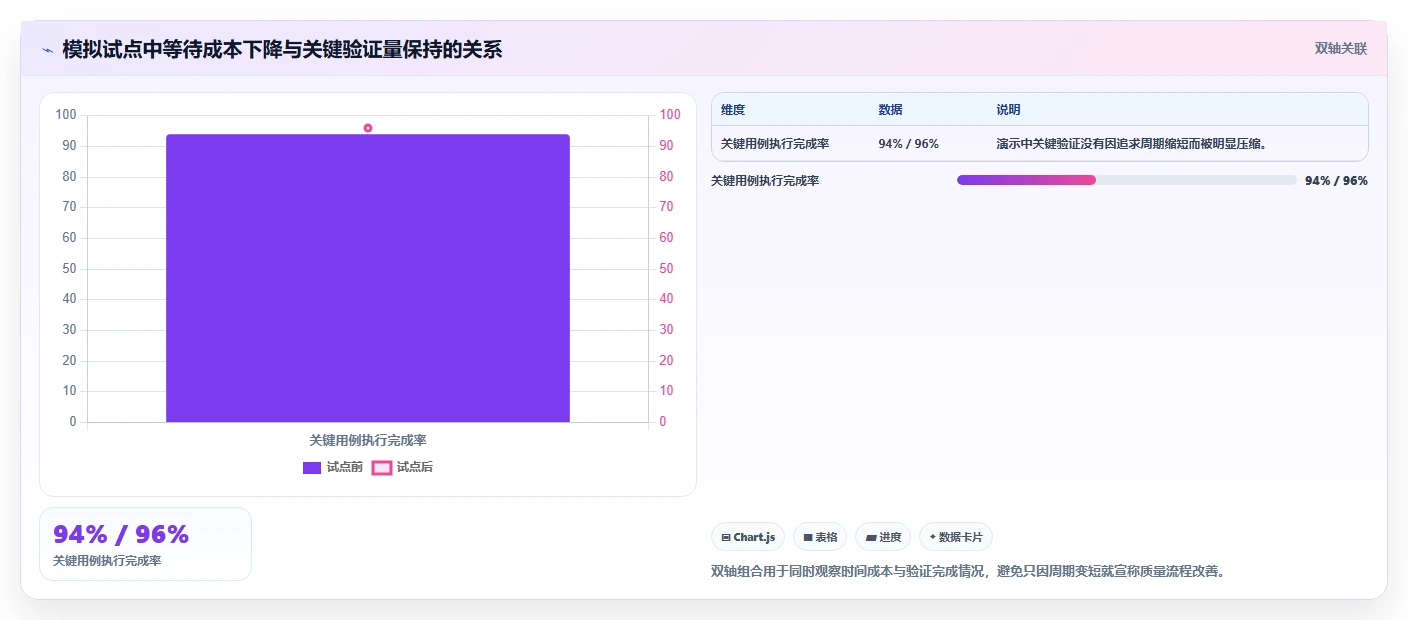Click the 维度 column header

(x=733, y=110)
